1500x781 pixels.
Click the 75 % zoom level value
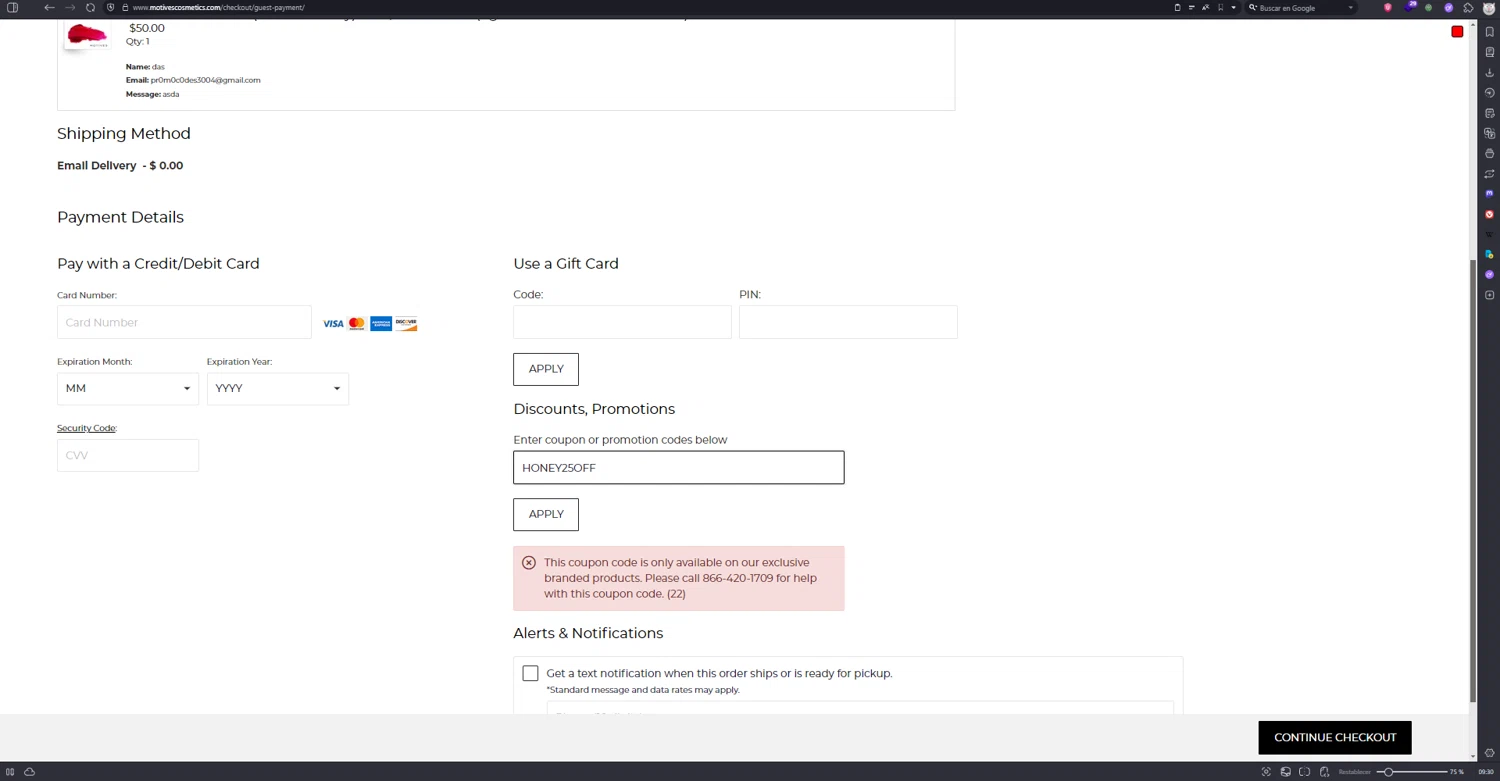pos(1457,772)
